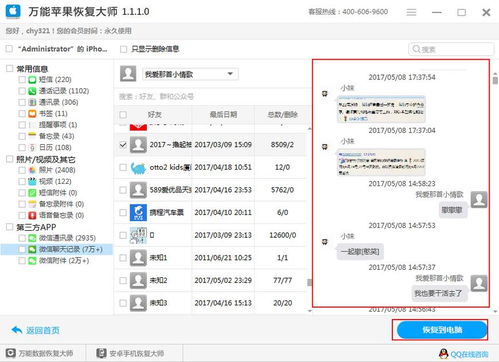Click the 微信通讯录 (2935) WeChat icon
The height and width of the screenshot is (362, 499).
32,238
